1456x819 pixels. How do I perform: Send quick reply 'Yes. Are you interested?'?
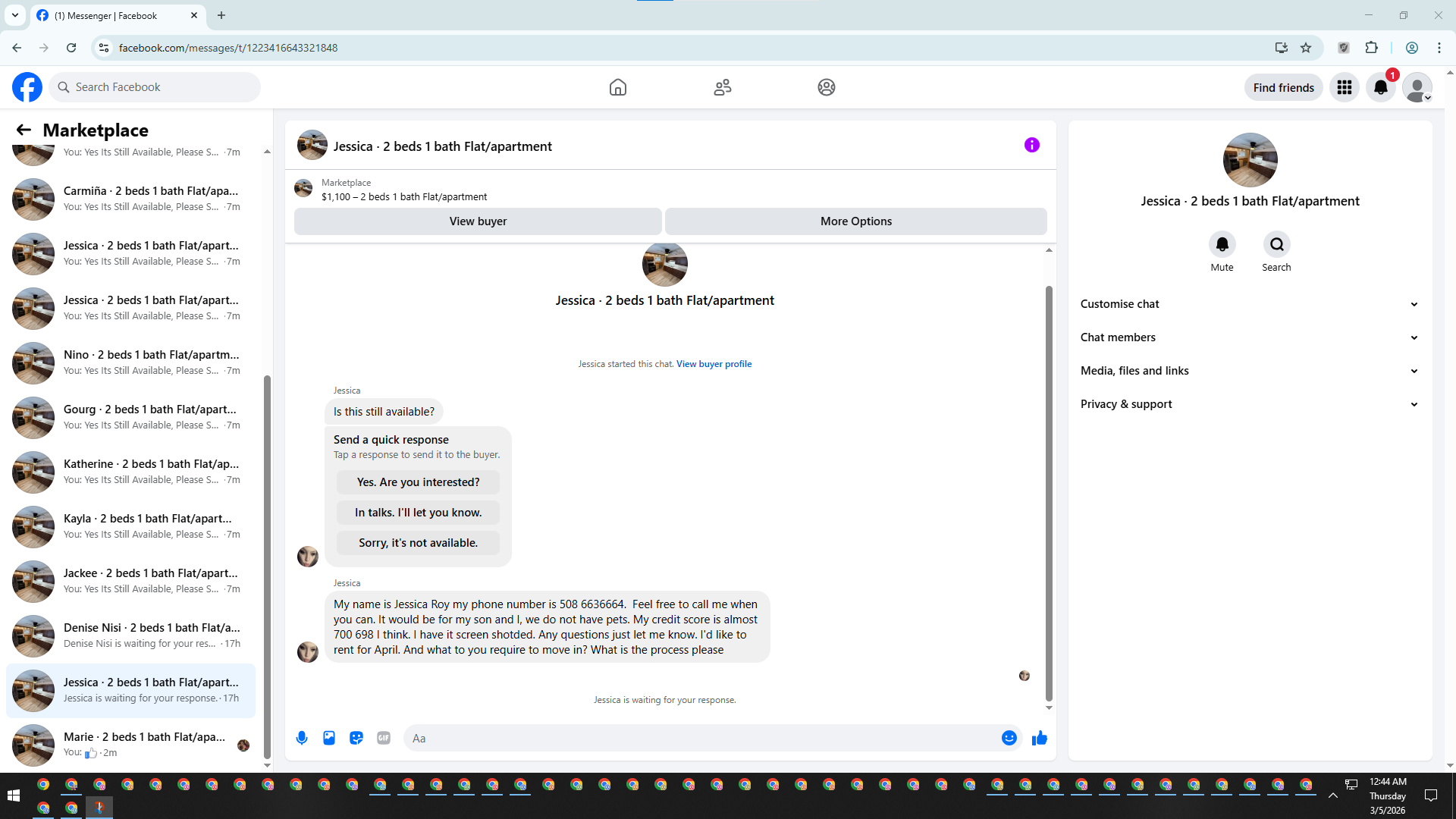point(418,482)
